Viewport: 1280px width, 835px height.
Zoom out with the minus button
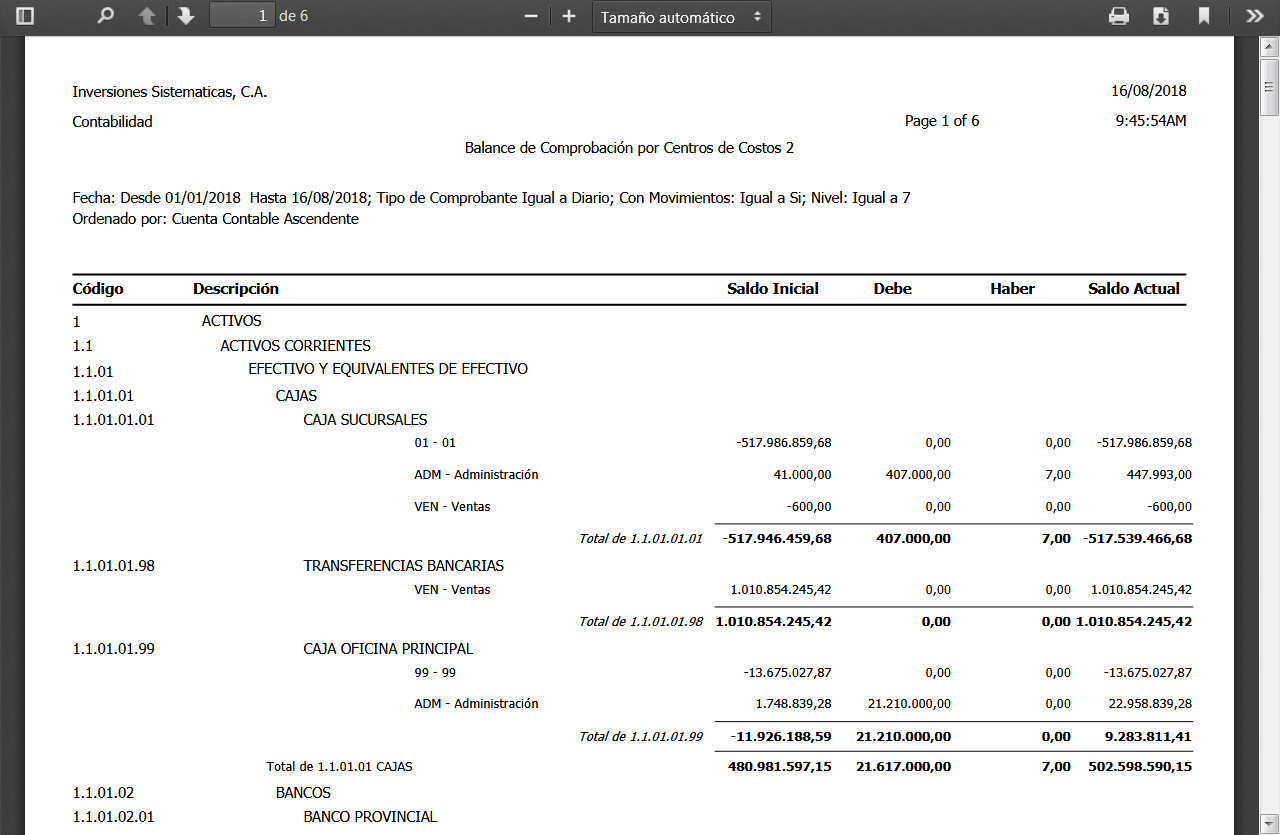531,16
